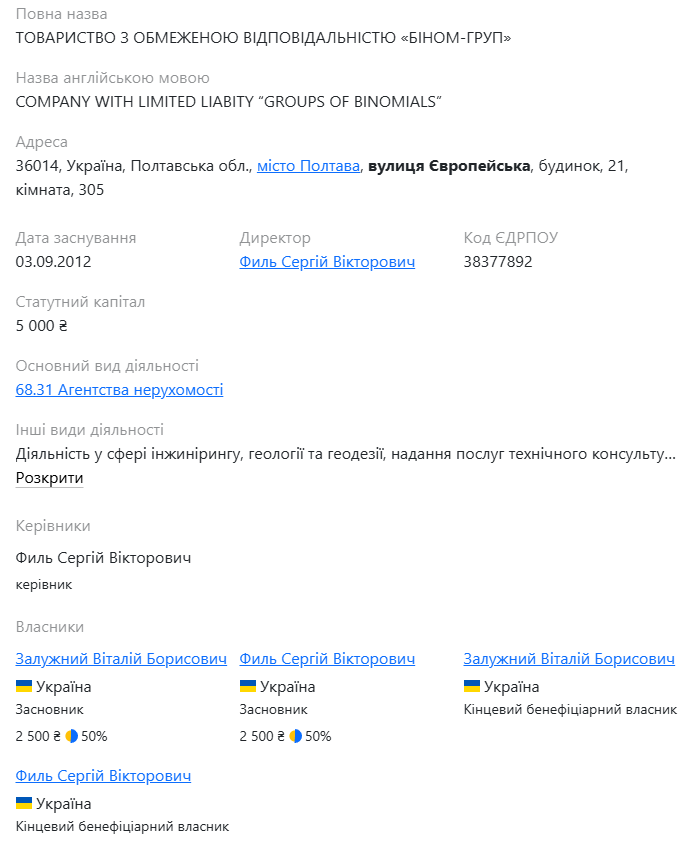Click the English company name text
This screenshot has width=696, height=842.
click(228, 102)
